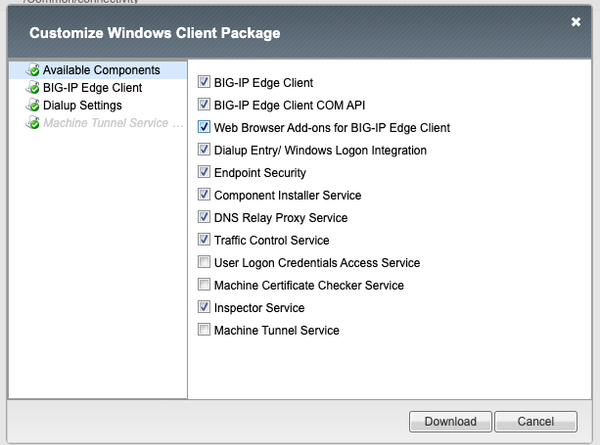Image resolution: width=600 pixels, height=445 pixels.
Task: Uncheck Dialup Entry/Windows Logon Integration
Action: [204, 150]
